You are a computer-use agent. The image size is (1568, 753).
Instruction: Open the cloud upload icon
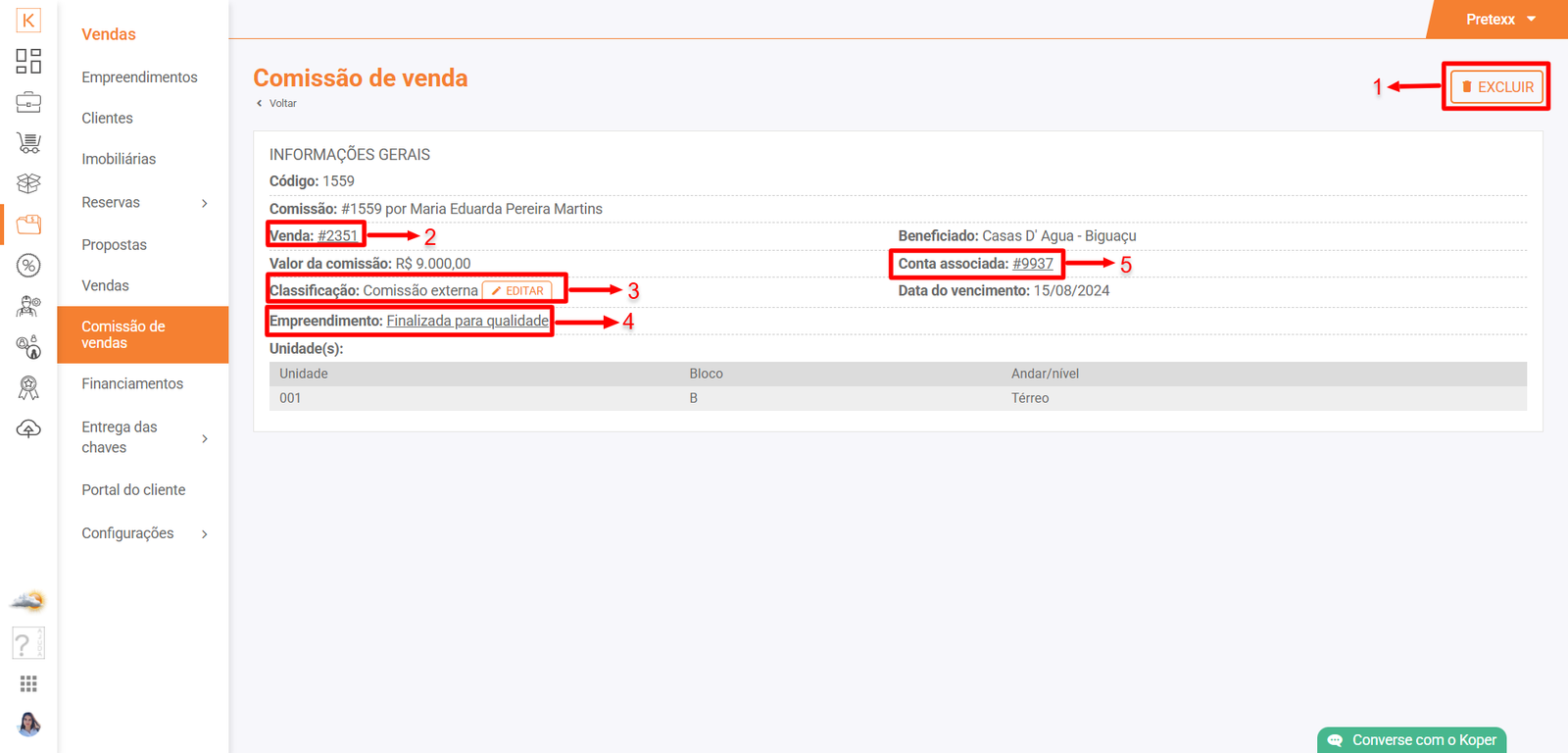pyautogui.click(x=28, y=429)
